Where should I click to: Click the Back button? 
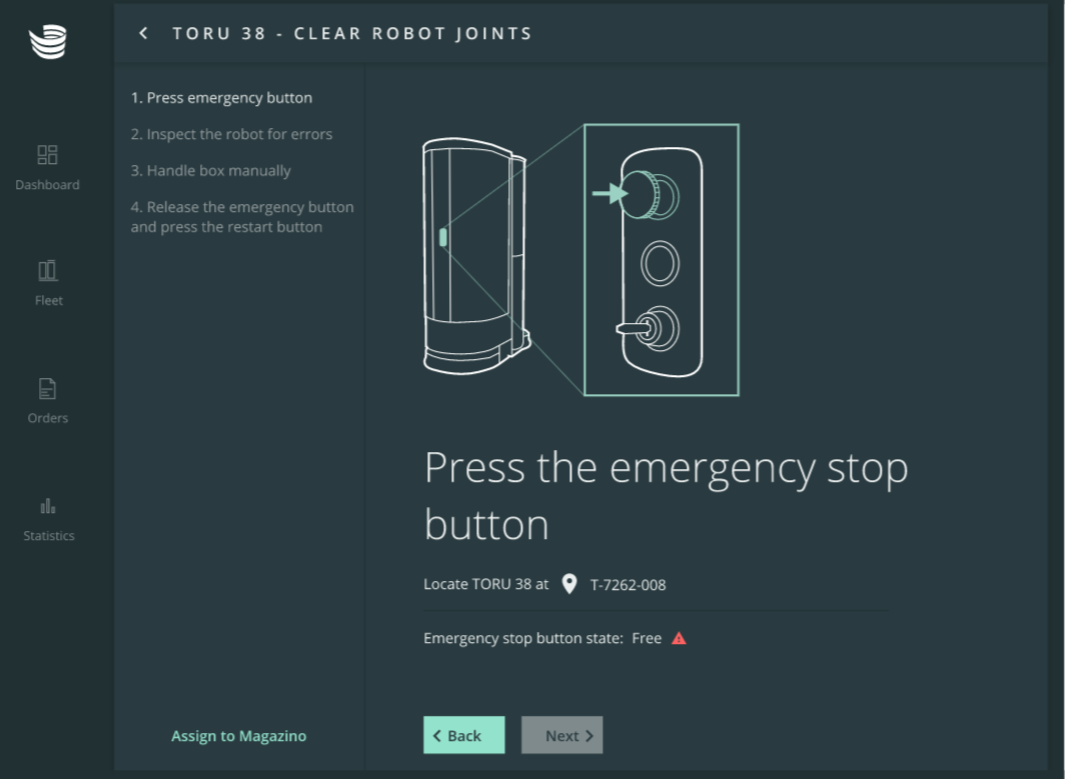[x=464, y=735]
